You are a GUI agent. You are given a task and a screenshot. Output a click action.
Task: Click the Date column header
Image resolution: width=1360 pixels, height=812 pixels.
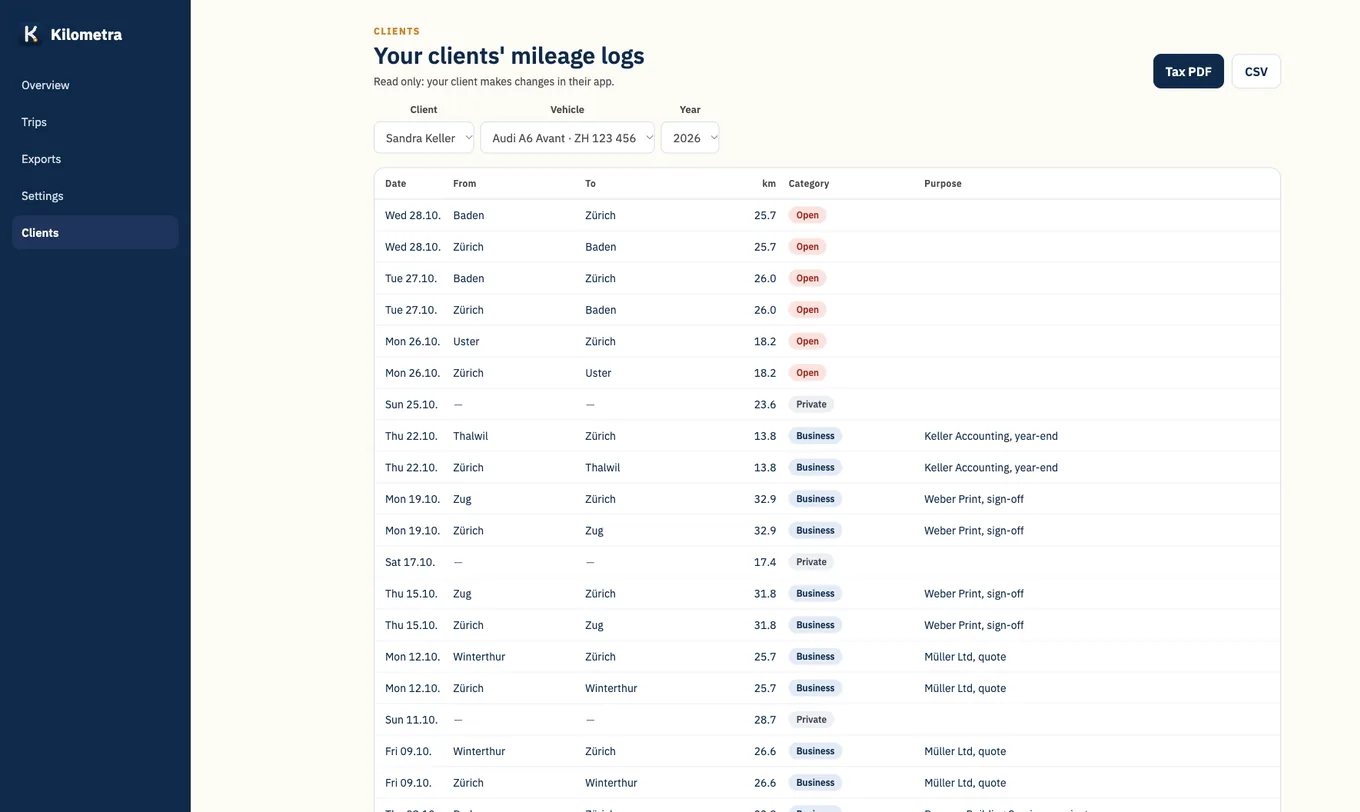(396, 184)
